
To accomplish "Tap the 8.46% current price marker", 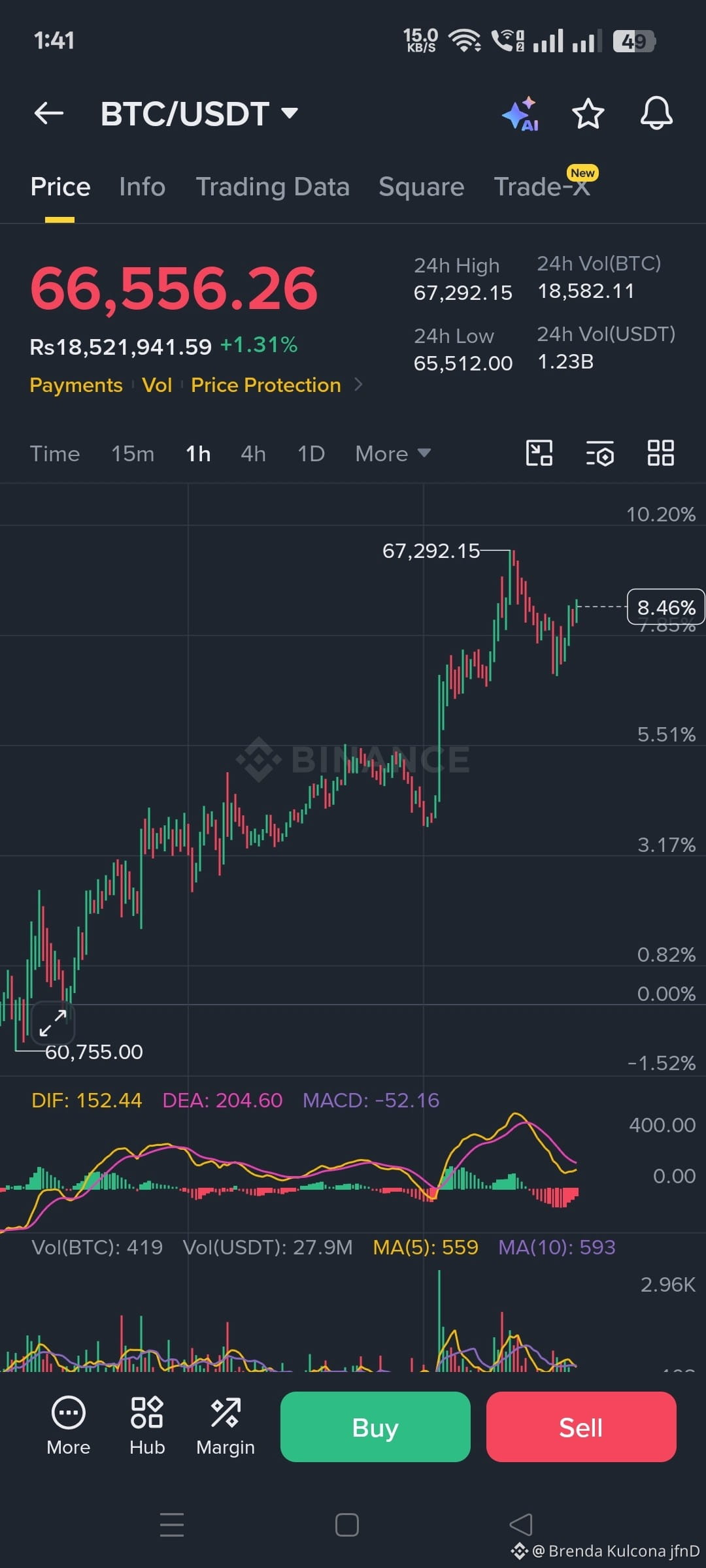I will 666,607.
